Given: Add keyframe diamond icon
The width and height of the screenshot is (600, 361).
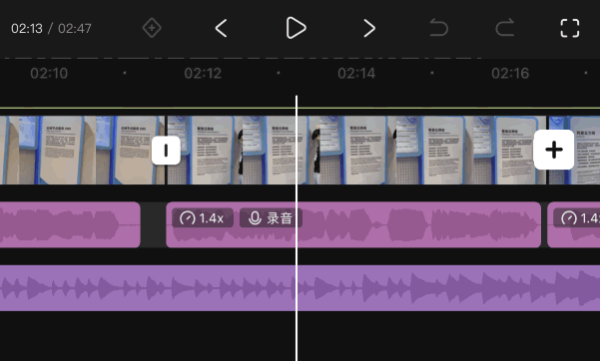Looking at the screenshot, I should [152, 28].
